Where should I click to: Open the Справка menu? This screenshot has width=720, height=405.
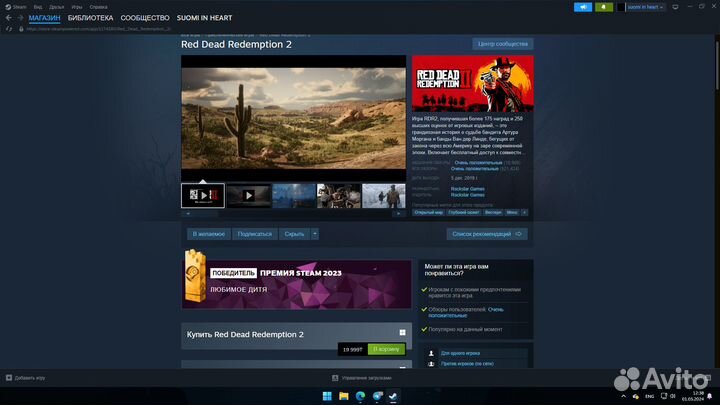coord(98,7)
